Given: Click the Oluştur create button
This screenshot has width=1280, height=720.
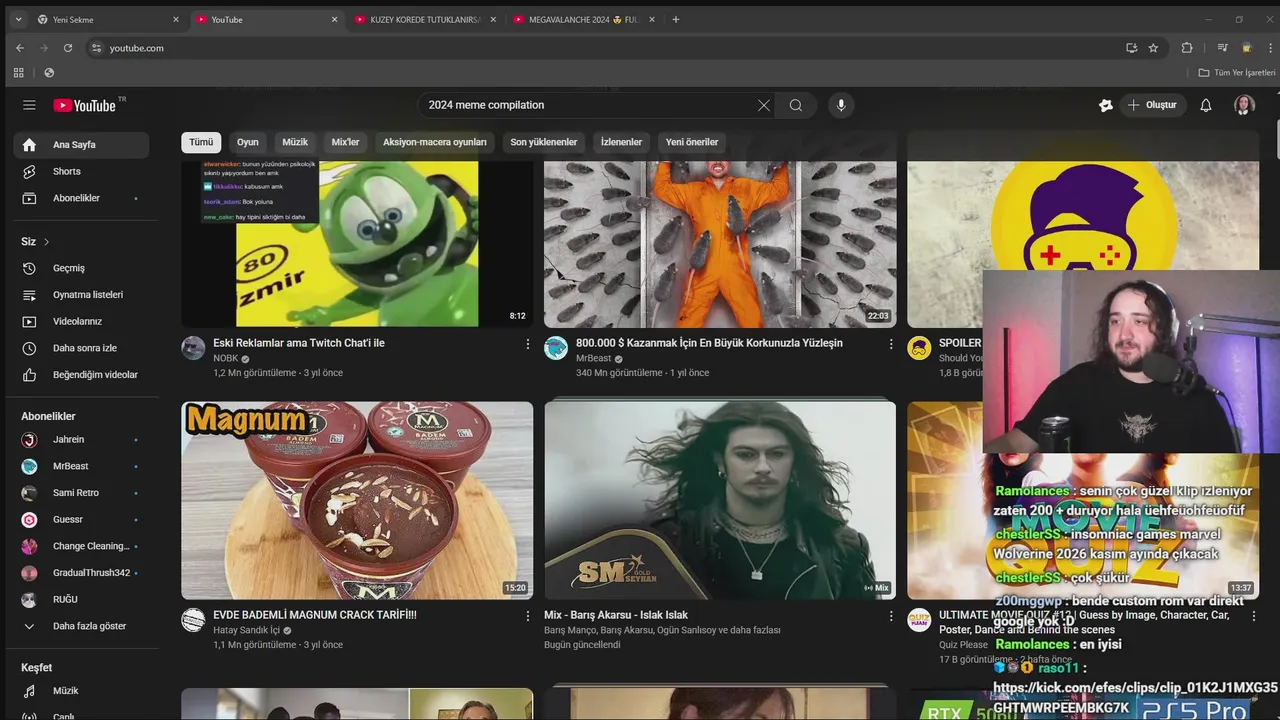Looking at the screenshot, I should [1152, 105].
